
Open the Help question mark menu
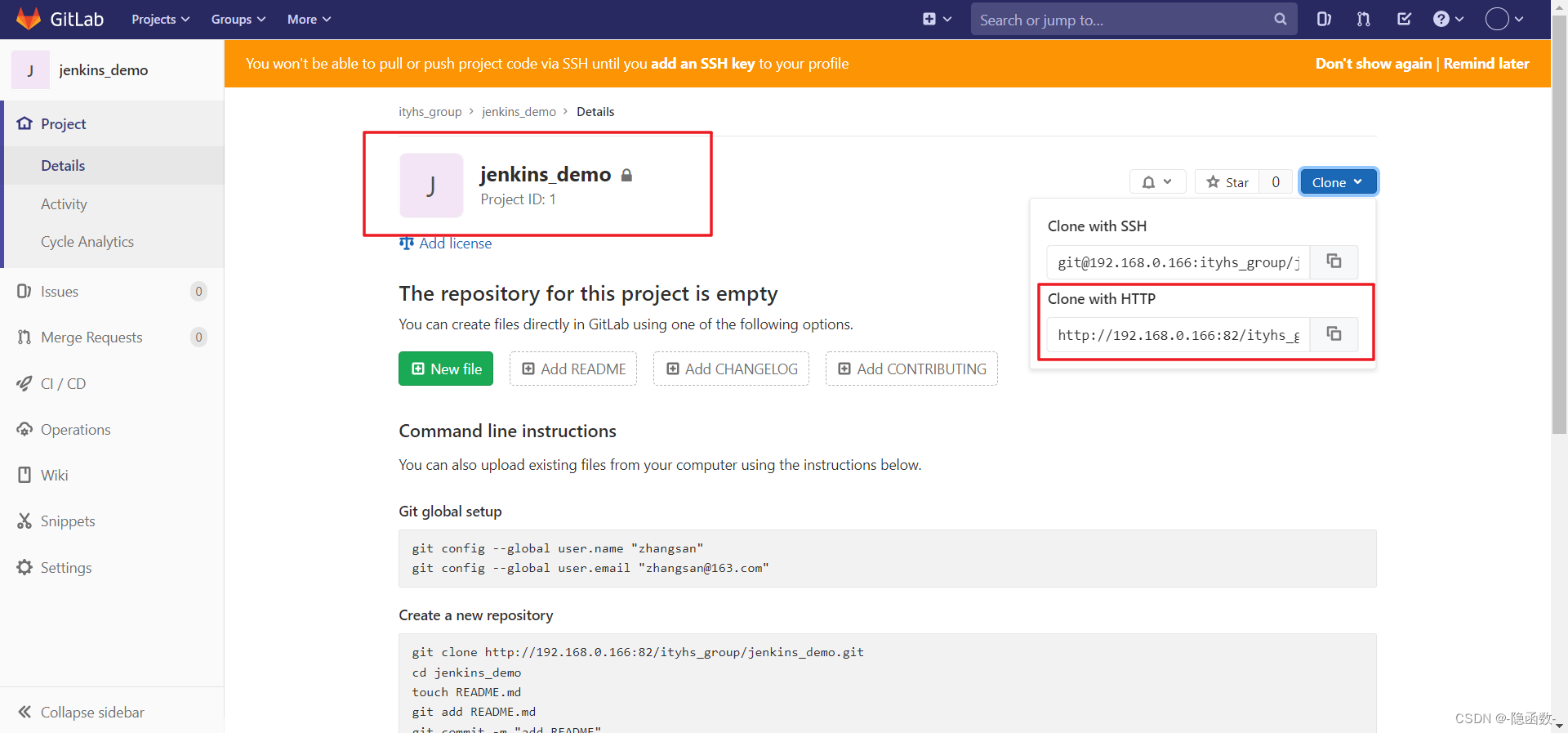tap(1448, 19)
